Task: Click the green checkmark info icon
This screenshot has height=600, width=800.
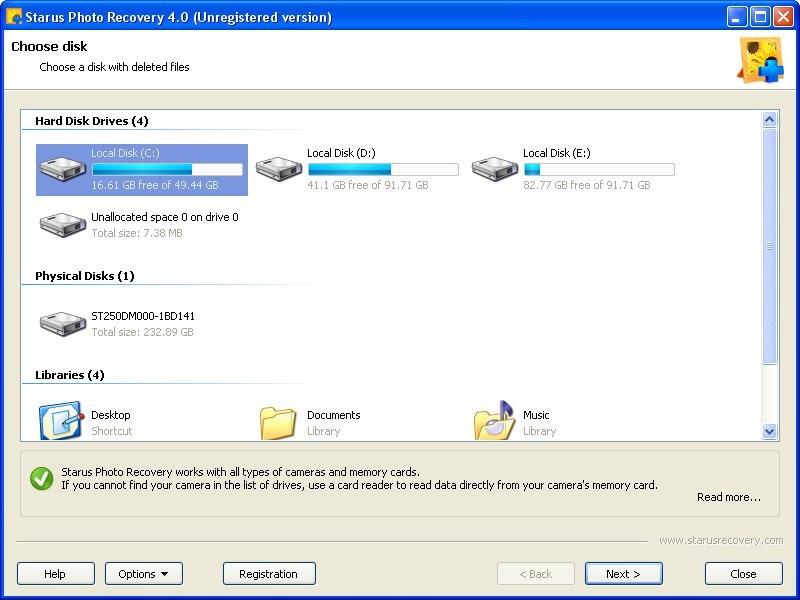Action: click(41, 479)
